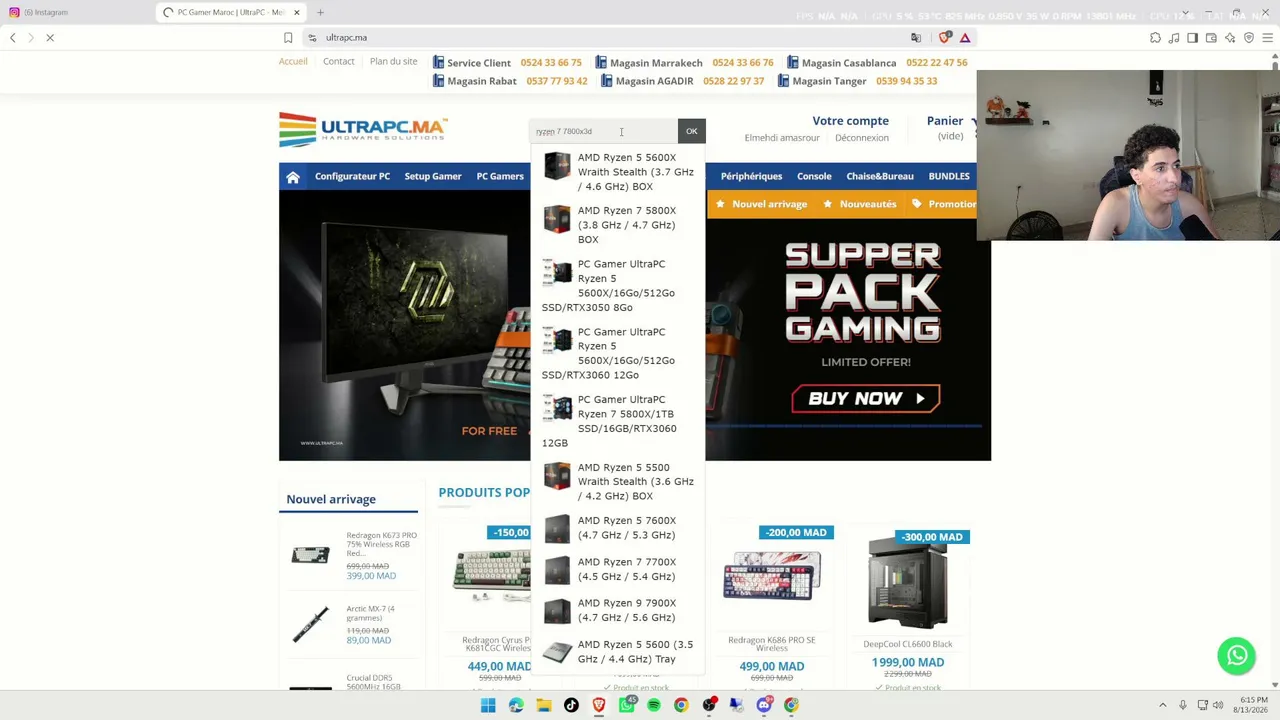Click the Déconnexion link

[x=862, y=138]
